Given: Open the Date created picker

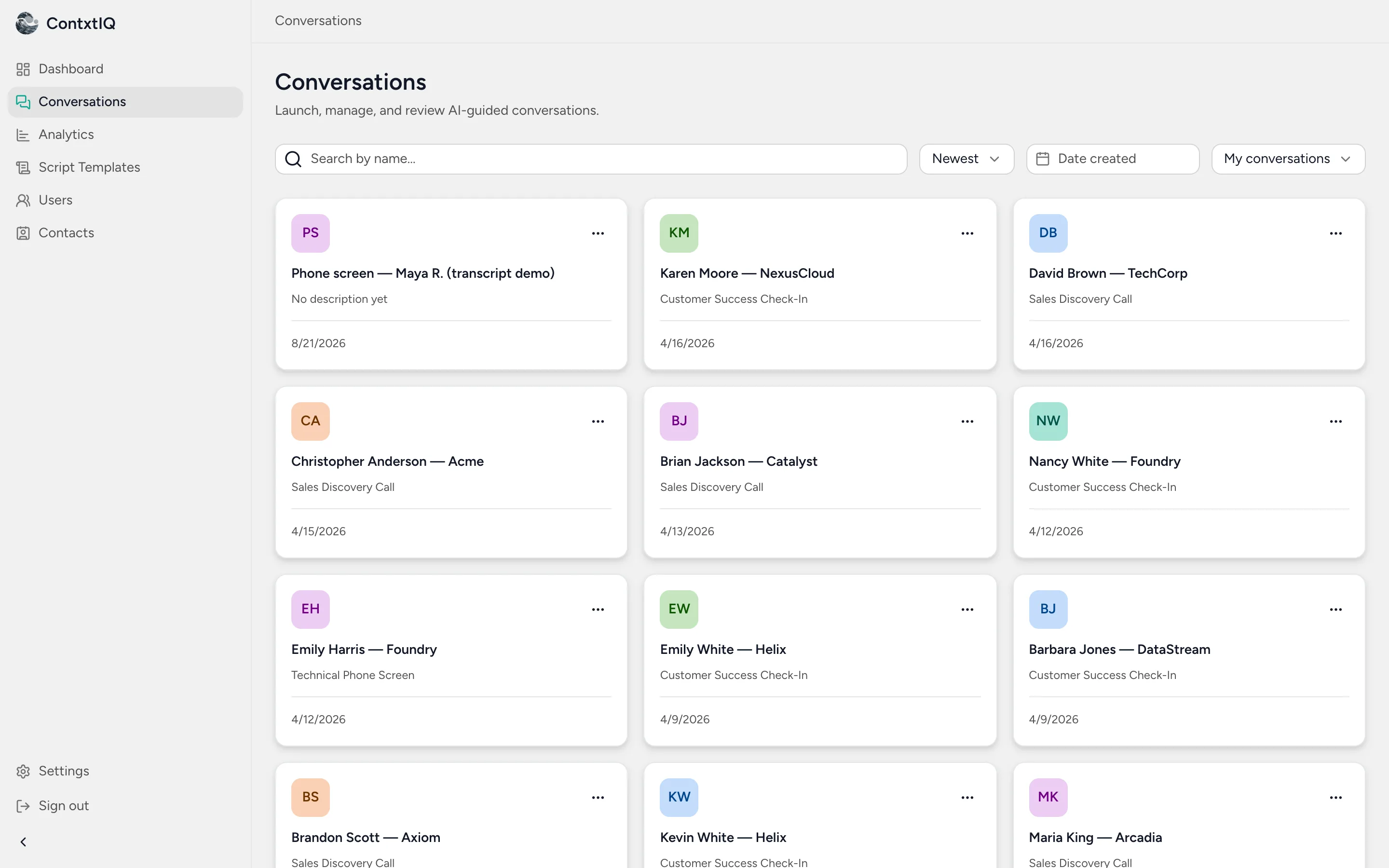Looking at the screenshot, I should coord(1112,159).
